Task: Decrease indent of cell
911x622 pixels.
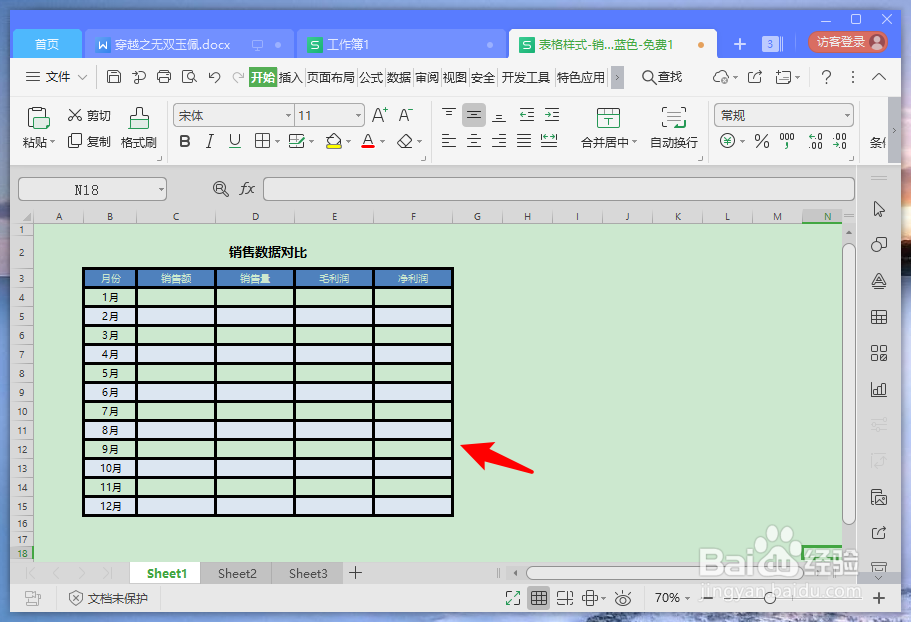Action: click(527, 114)
